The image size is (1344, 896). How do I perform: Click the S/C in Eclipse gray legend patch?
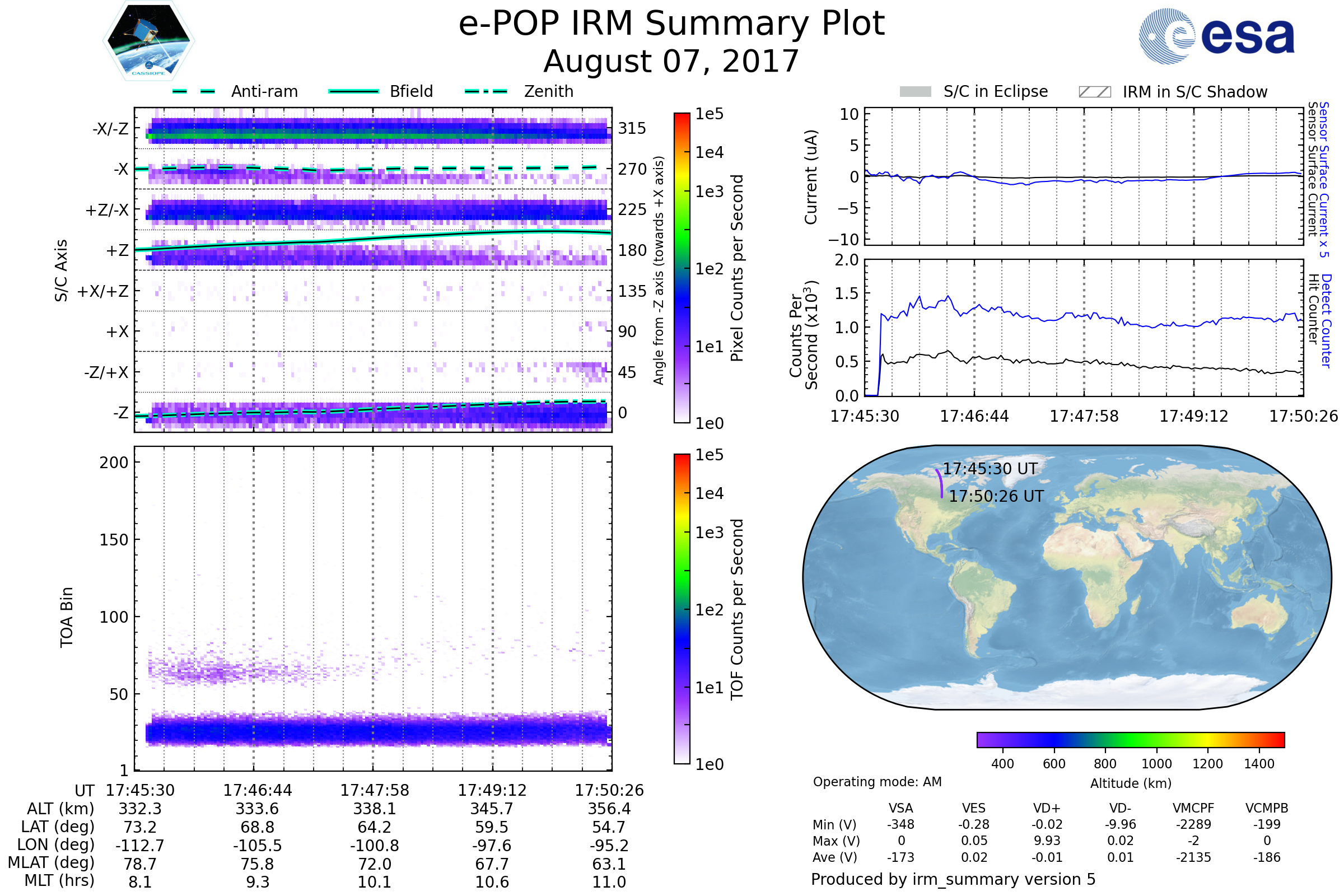(x=915, y=92)
